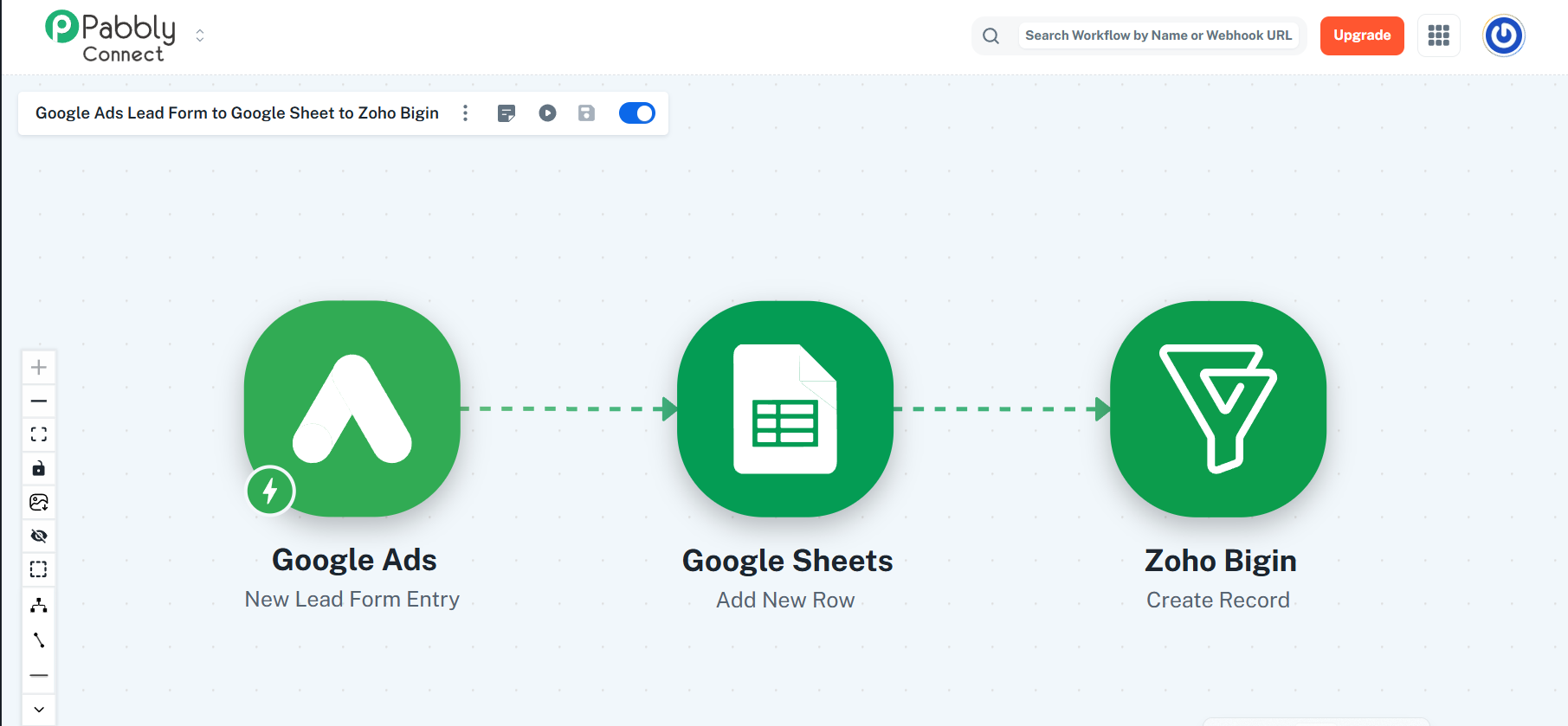Click the connector between Google Ads and Sheets
Screen dimensions: 1568x726
click(569, 408)
